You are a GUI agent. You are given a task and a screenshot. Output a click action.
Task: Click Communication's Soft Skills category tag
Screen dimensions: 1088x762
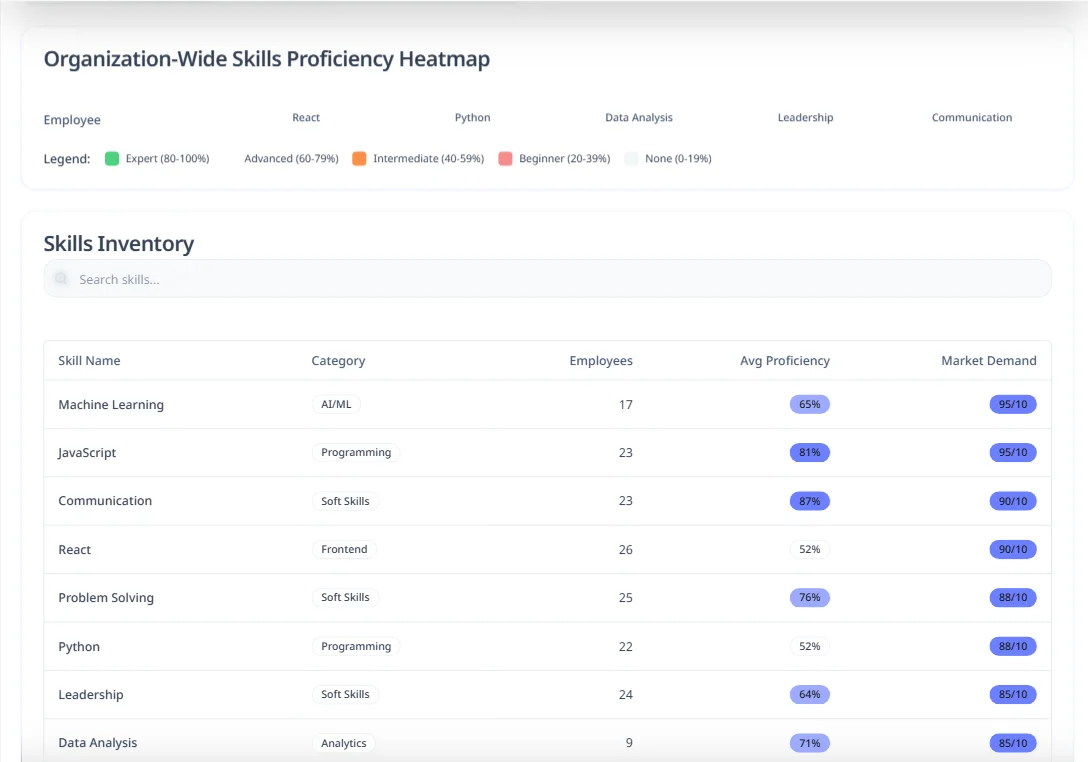(345, 501)
